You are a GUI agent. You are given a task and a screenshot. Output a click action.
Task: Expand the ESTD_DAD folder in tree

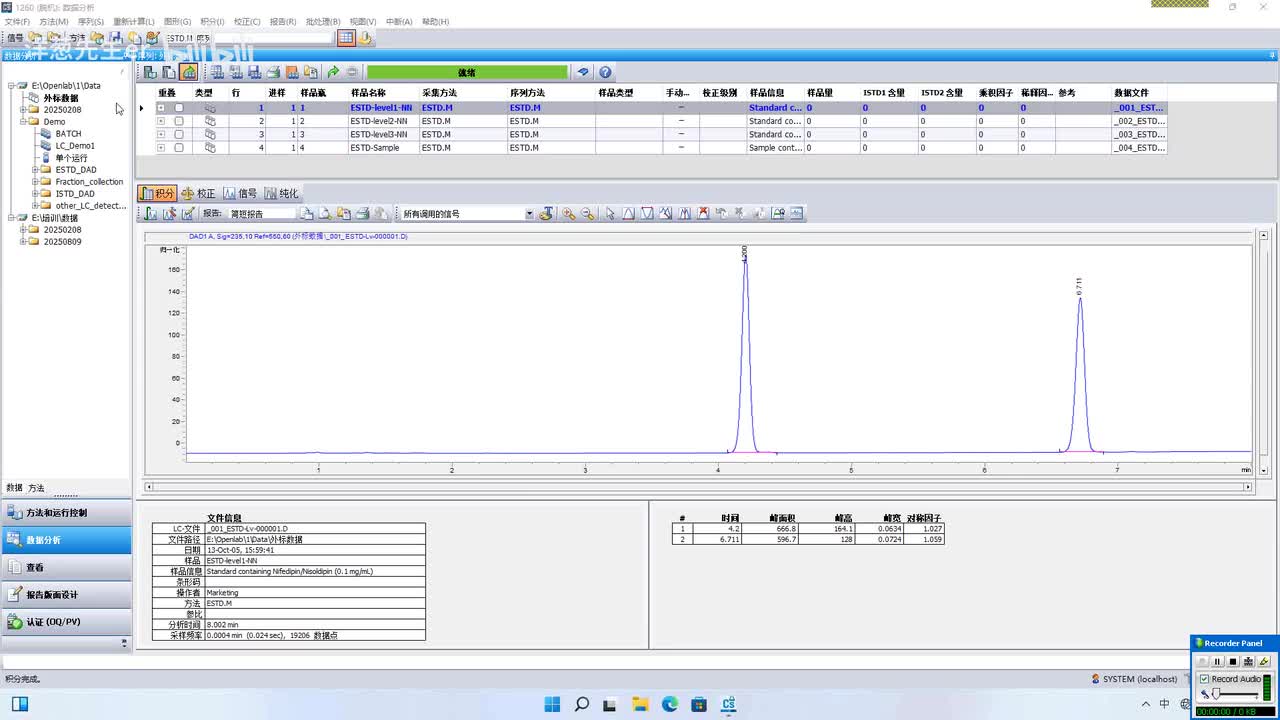coord(35,170)
